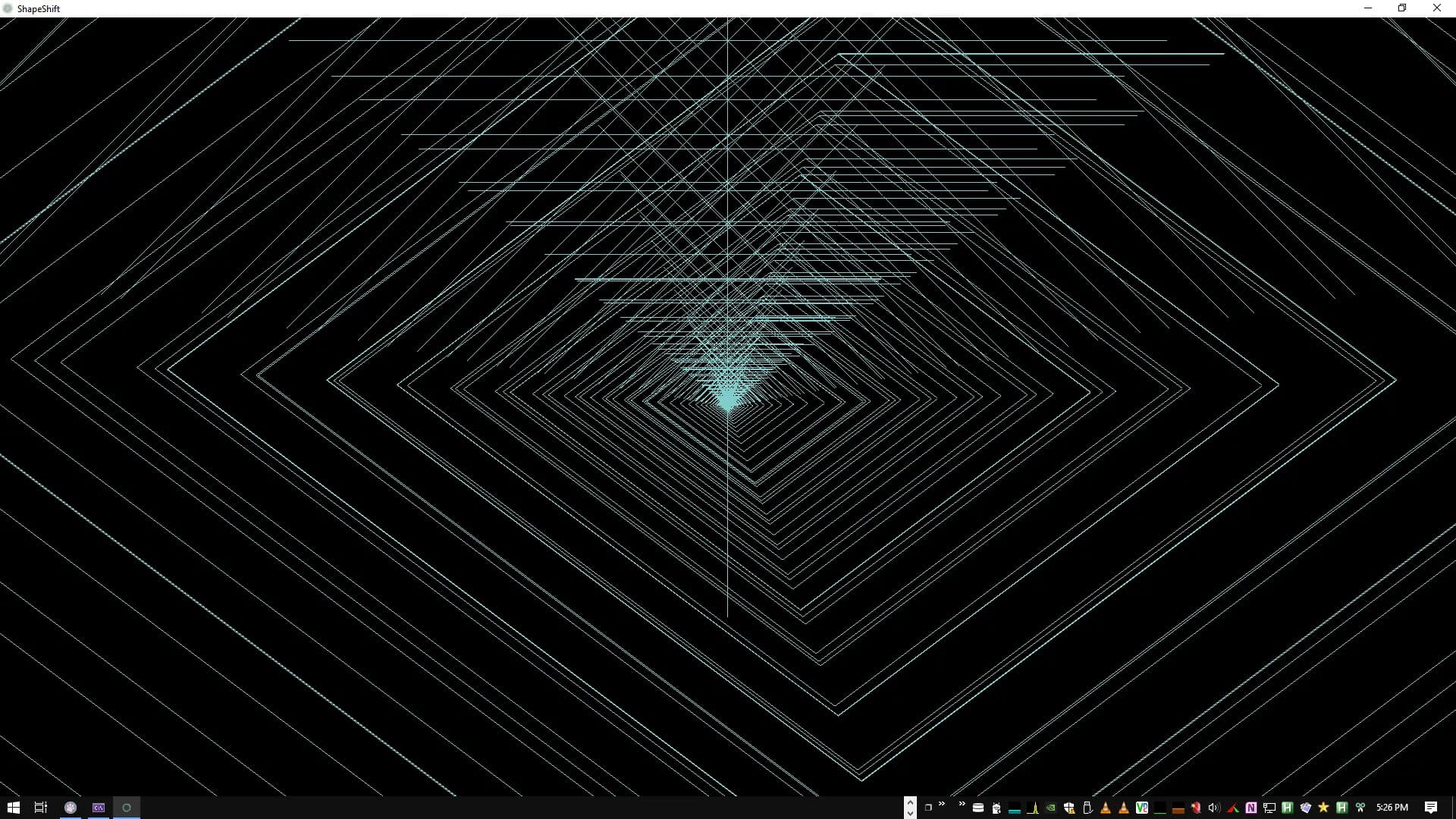Switch to the purple console taskbar app
Viewport: 1456px width, 819px height.
coord(99,808)
